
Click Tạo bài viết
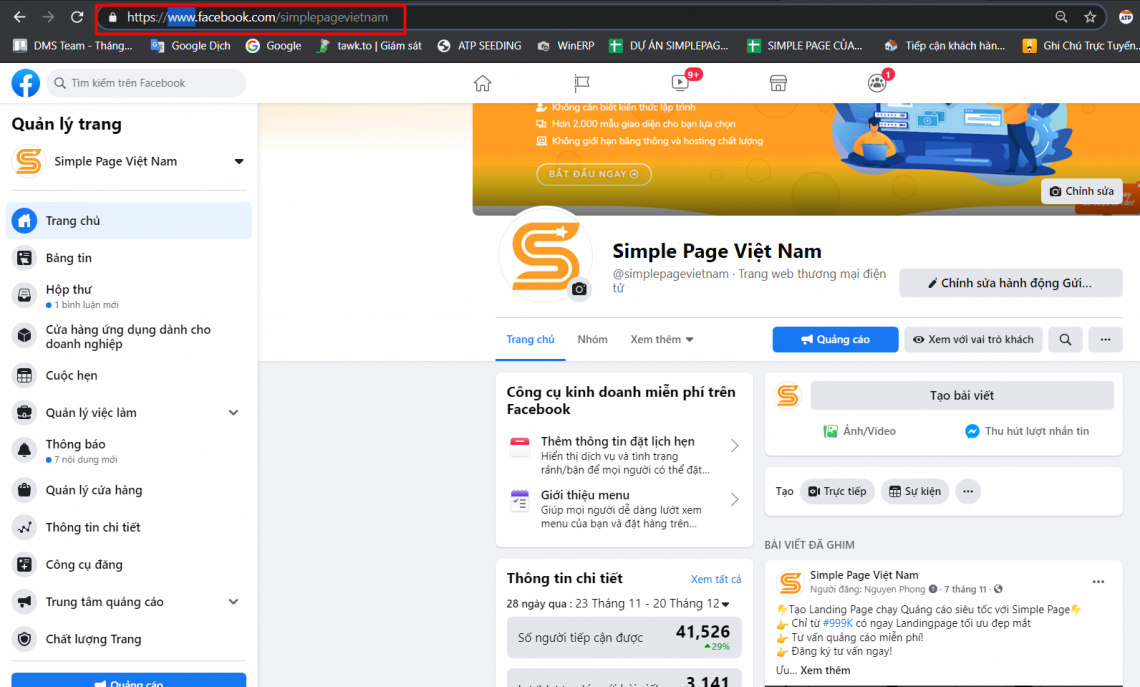point(962,395)
